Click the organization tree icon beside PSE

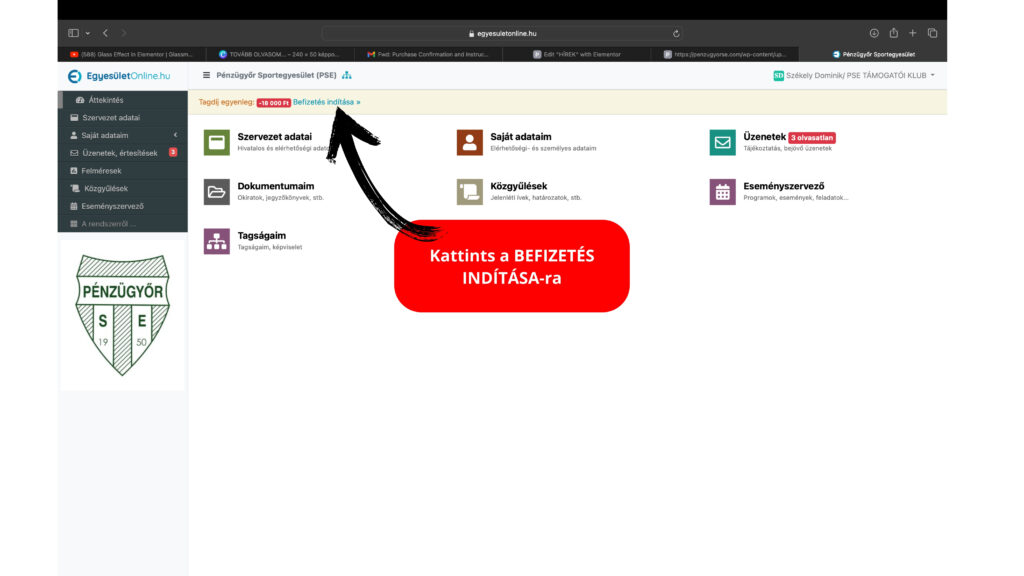(x=347, y=75)
